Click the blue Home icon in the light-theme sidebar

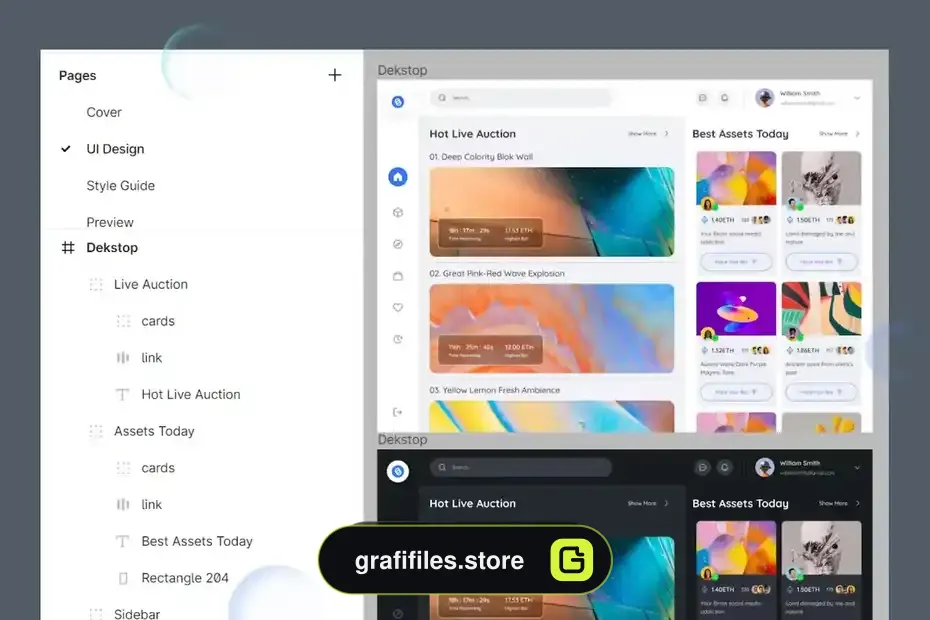[398, 177]
